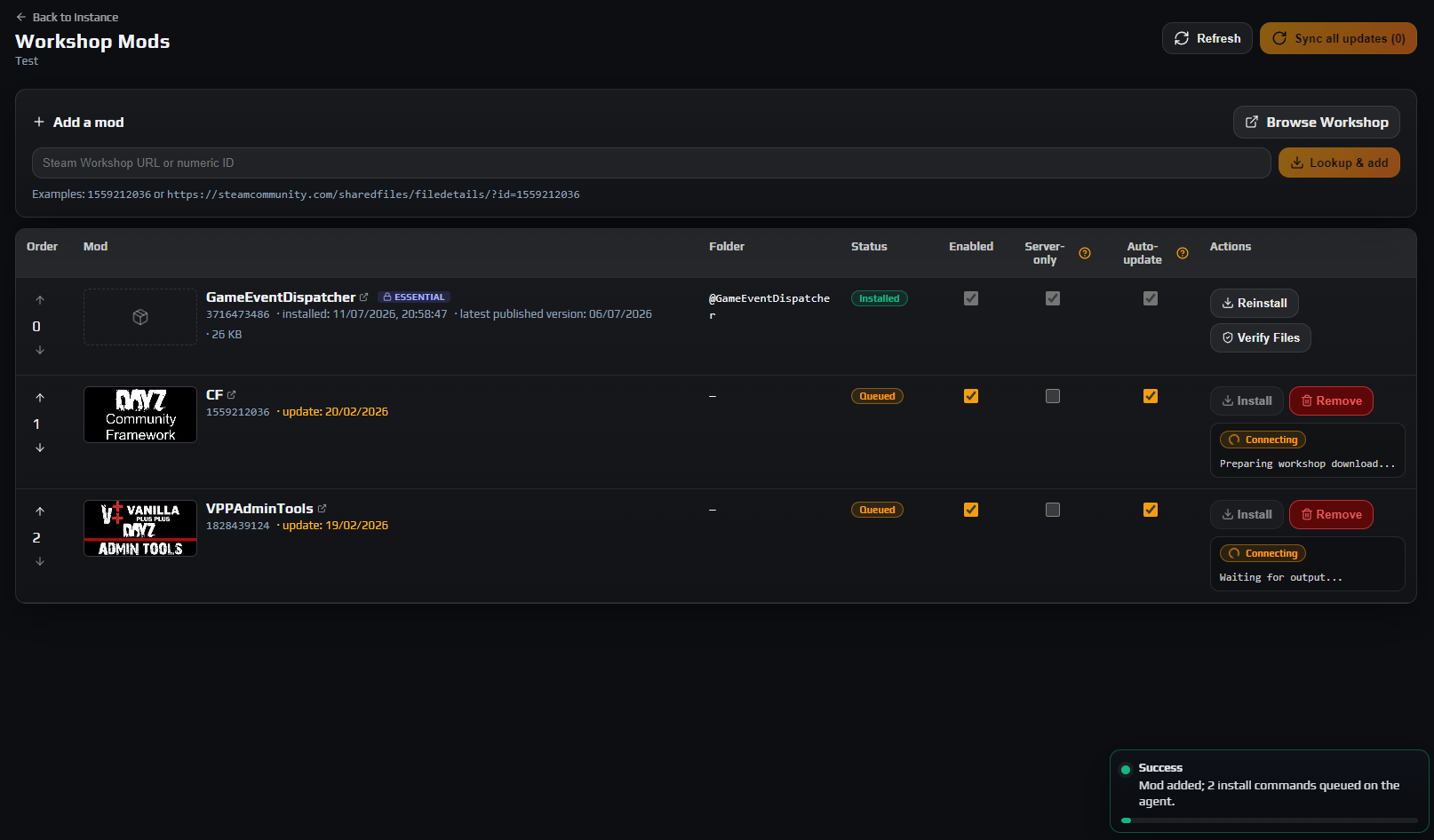Click the Enabled column header
This screenshot has width=1434, height=840.
(971, 247)
